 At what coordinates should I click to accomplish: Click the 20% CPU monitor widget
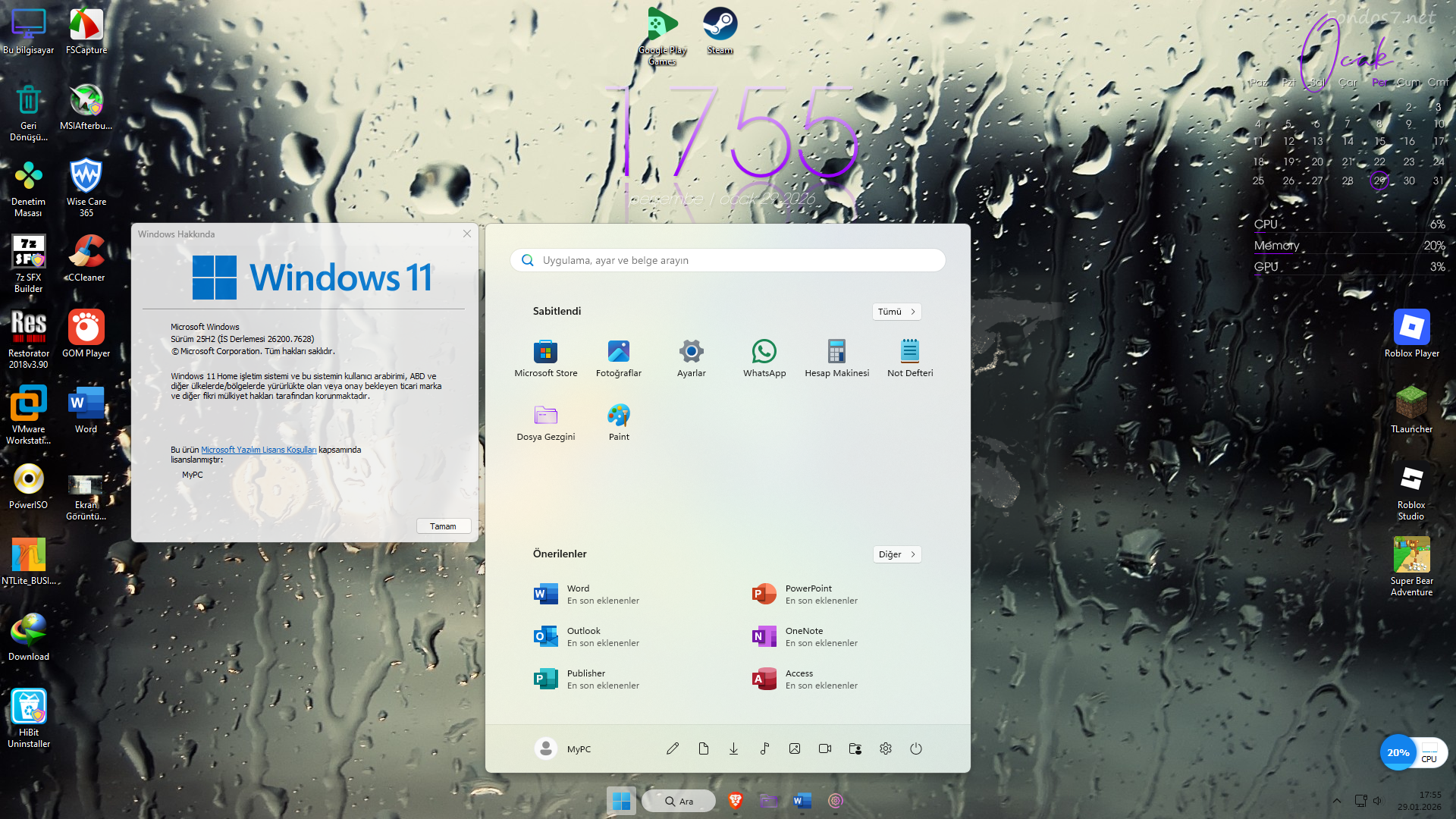point(1398,752)
